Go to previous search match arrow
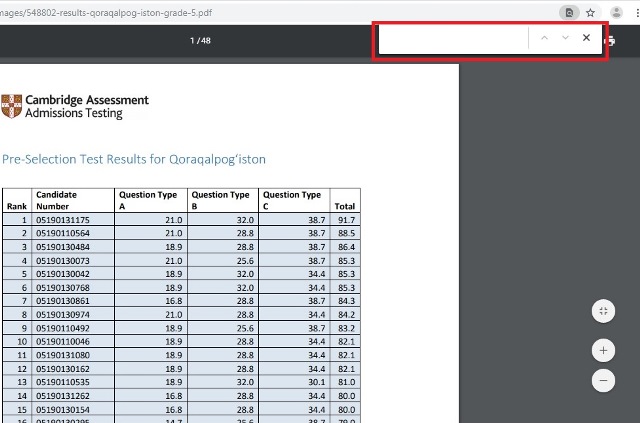The image size is (640, 423). tap(544, 38)
